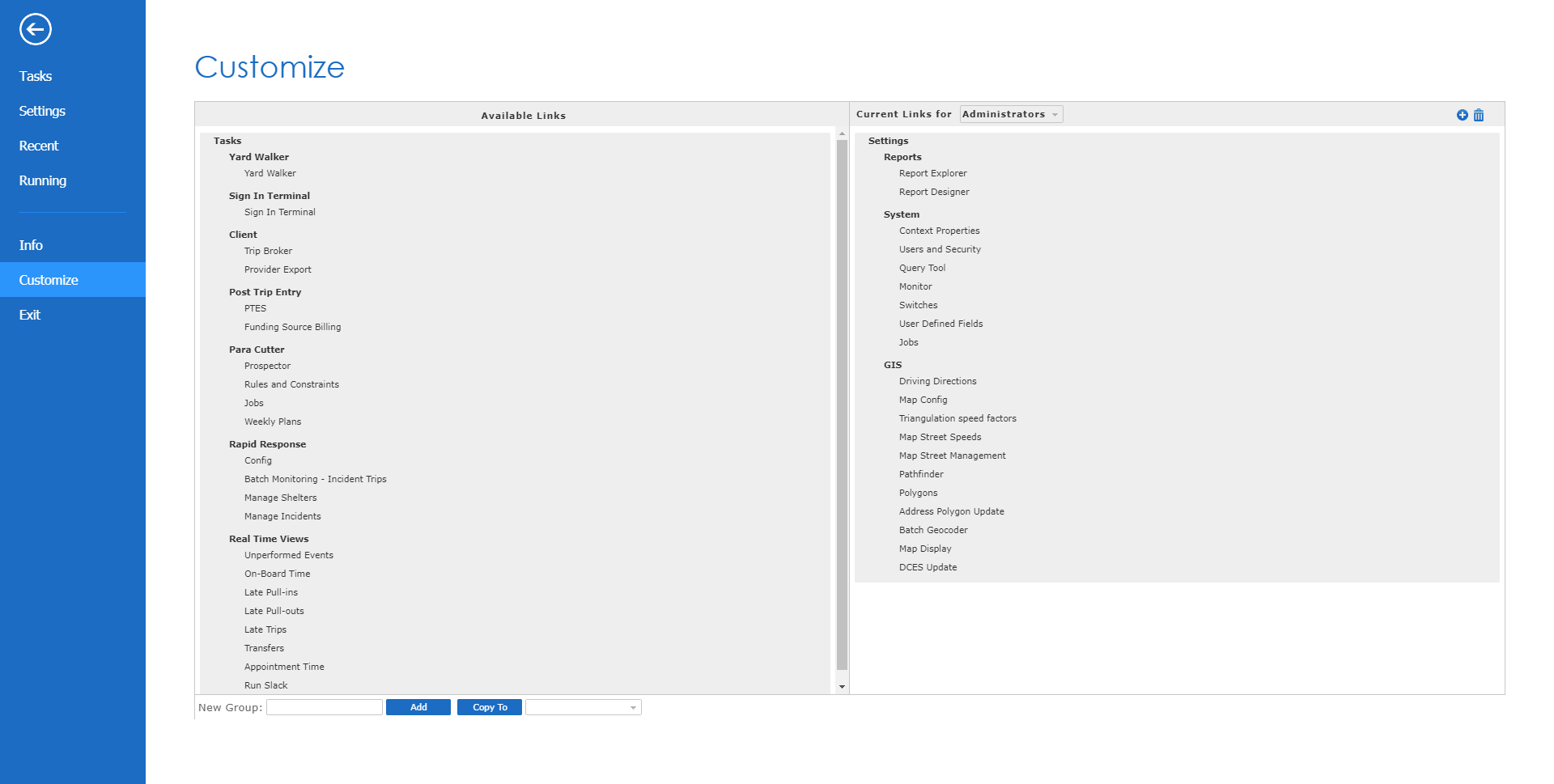This screenshot has width=1554, height=784.
Task: Click the trash can icon to delete links
Action: (x=1479, y=115)
